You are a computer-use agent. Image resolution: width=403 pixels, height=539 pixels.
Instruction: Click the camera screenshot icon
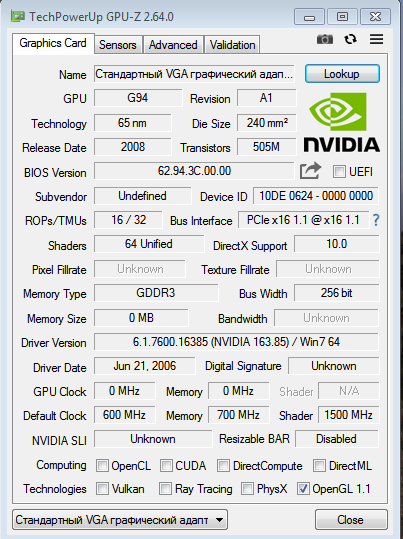coord(325,39)
